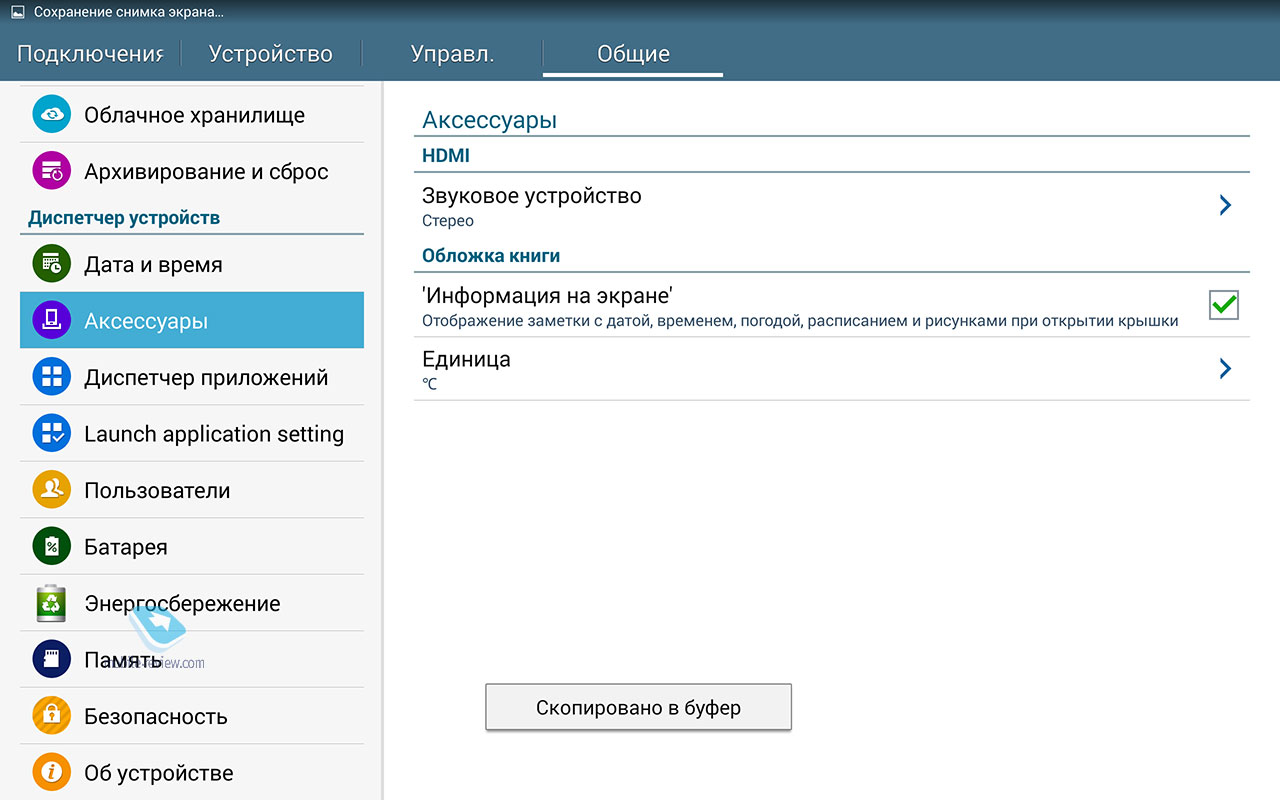Image resolution: width=1280 pixels, height=800 pixels.
Task: Click the Backup and reset icon (Архивирование и сброс)
Action: tap(51, 171)
